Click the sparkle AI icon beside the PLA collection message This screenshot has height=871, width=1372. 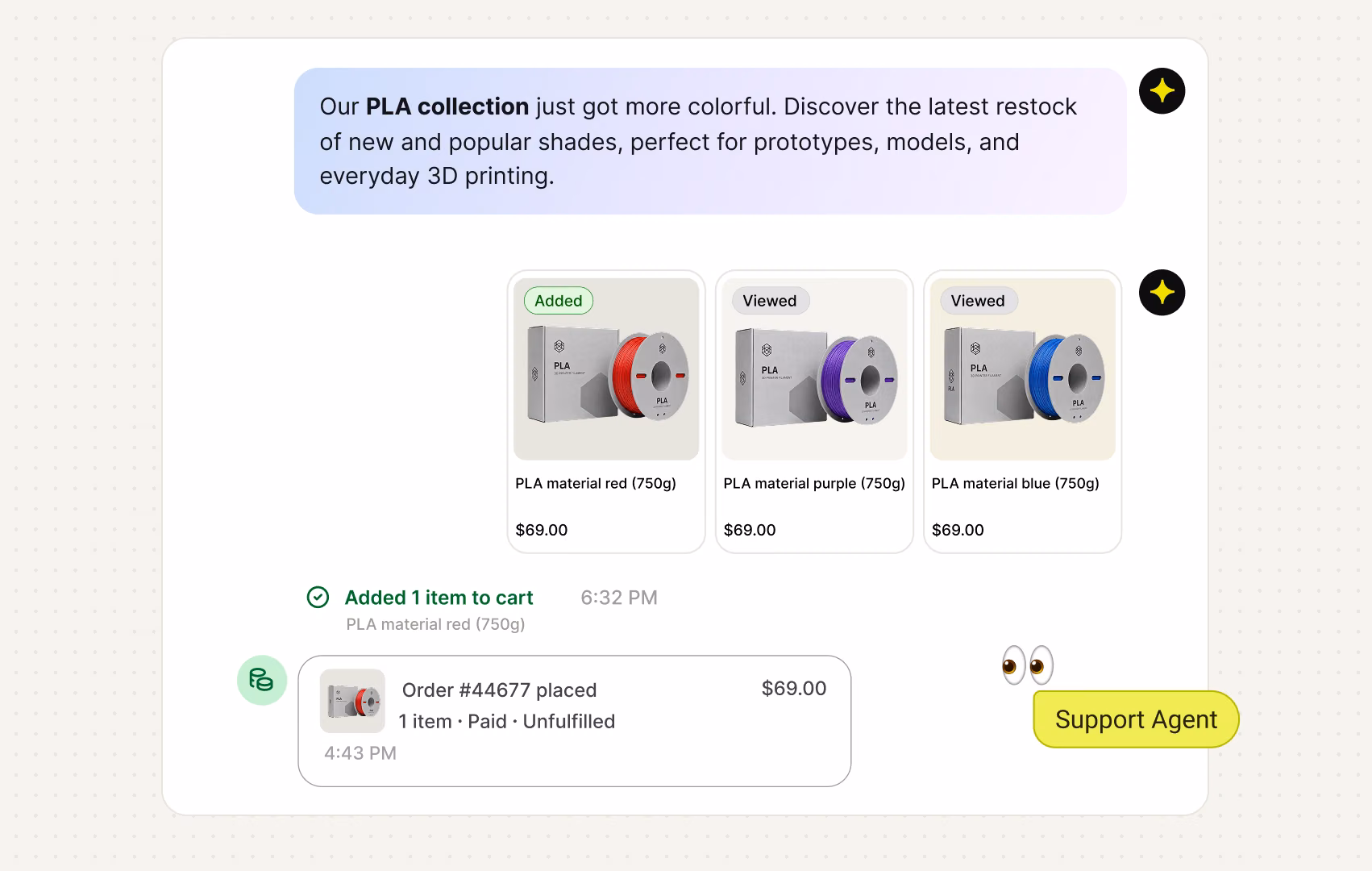click(1162, 91)
